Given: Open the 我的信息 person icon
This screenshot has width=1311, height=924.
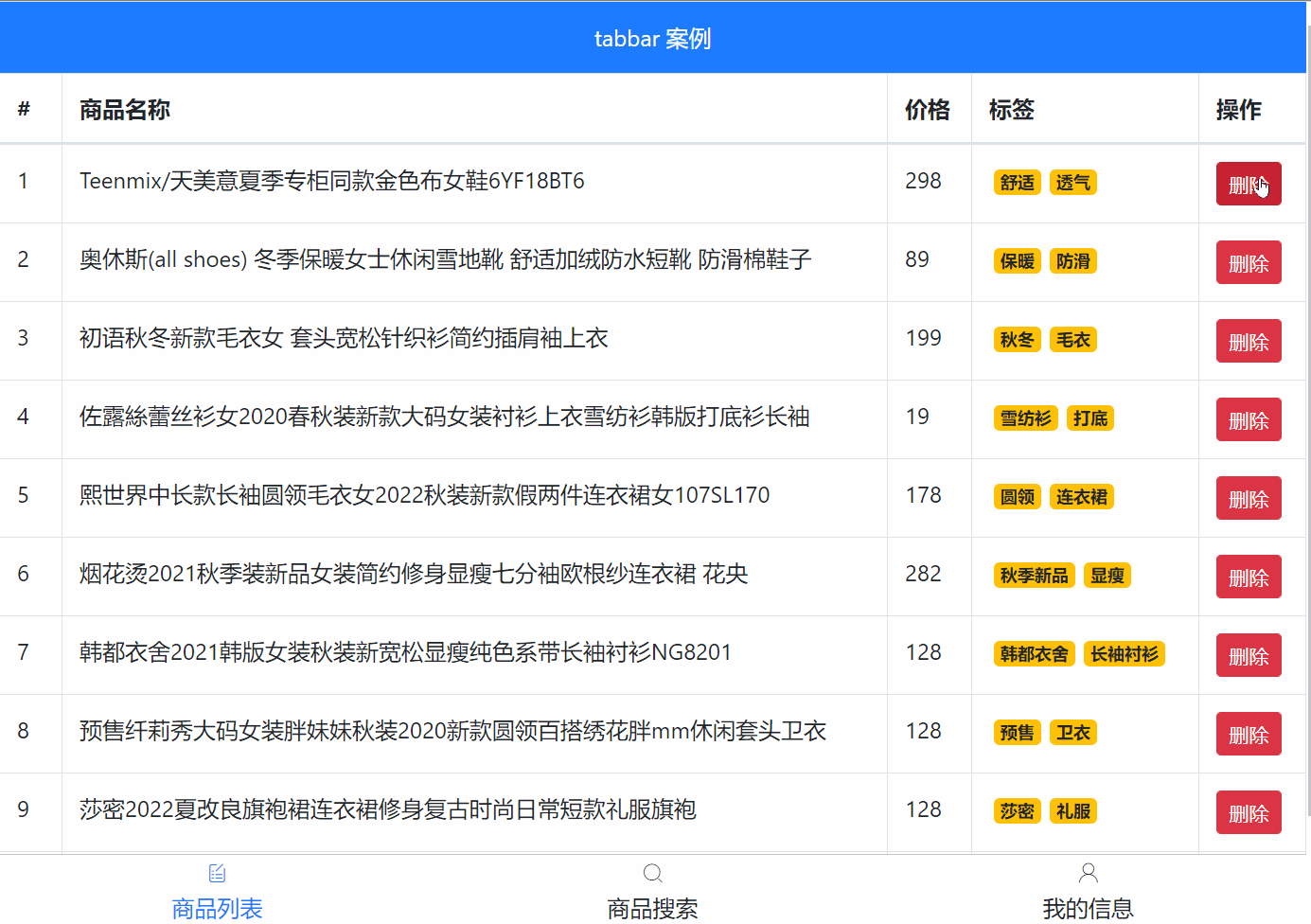Looking at the screenshot, I should [1088, 873].
